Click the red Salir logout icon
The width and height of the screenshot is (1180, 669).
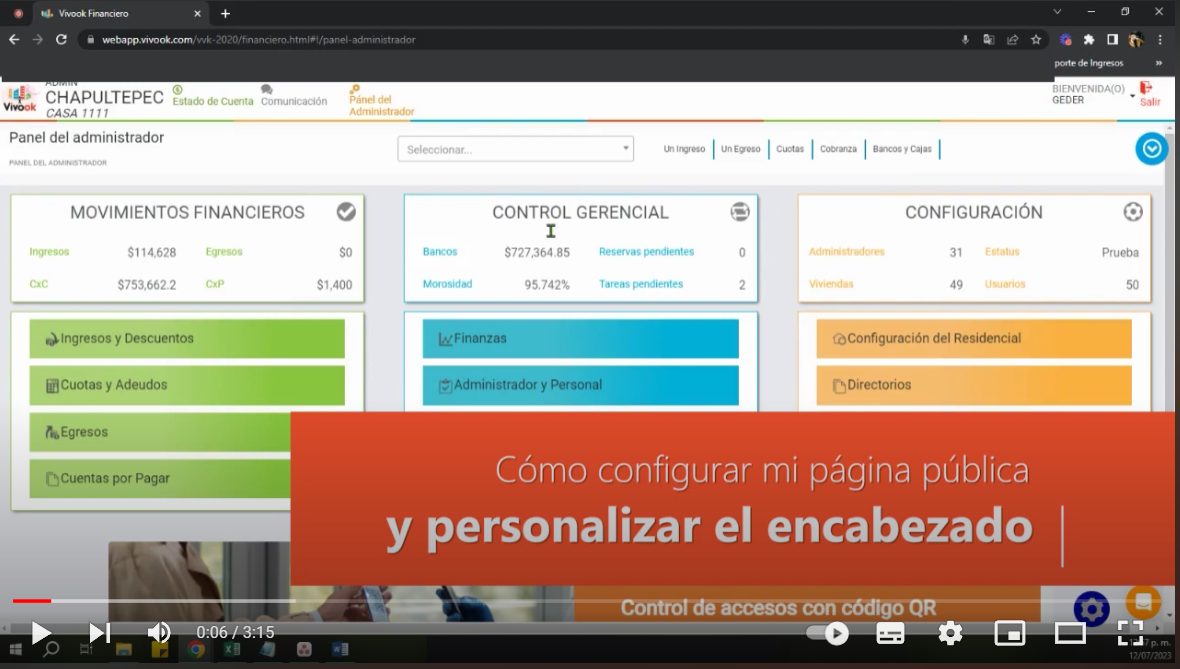pos(1148,95)
